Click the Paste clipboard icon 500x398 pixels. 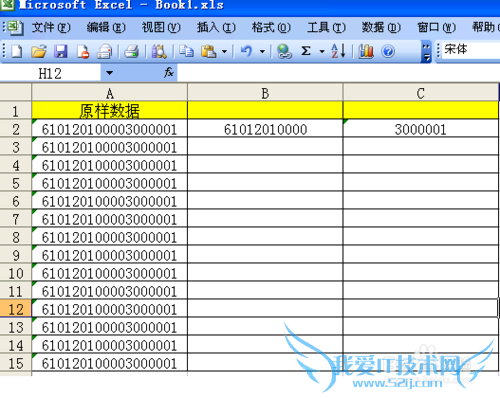pyautogui.click(x=209, y=52)
